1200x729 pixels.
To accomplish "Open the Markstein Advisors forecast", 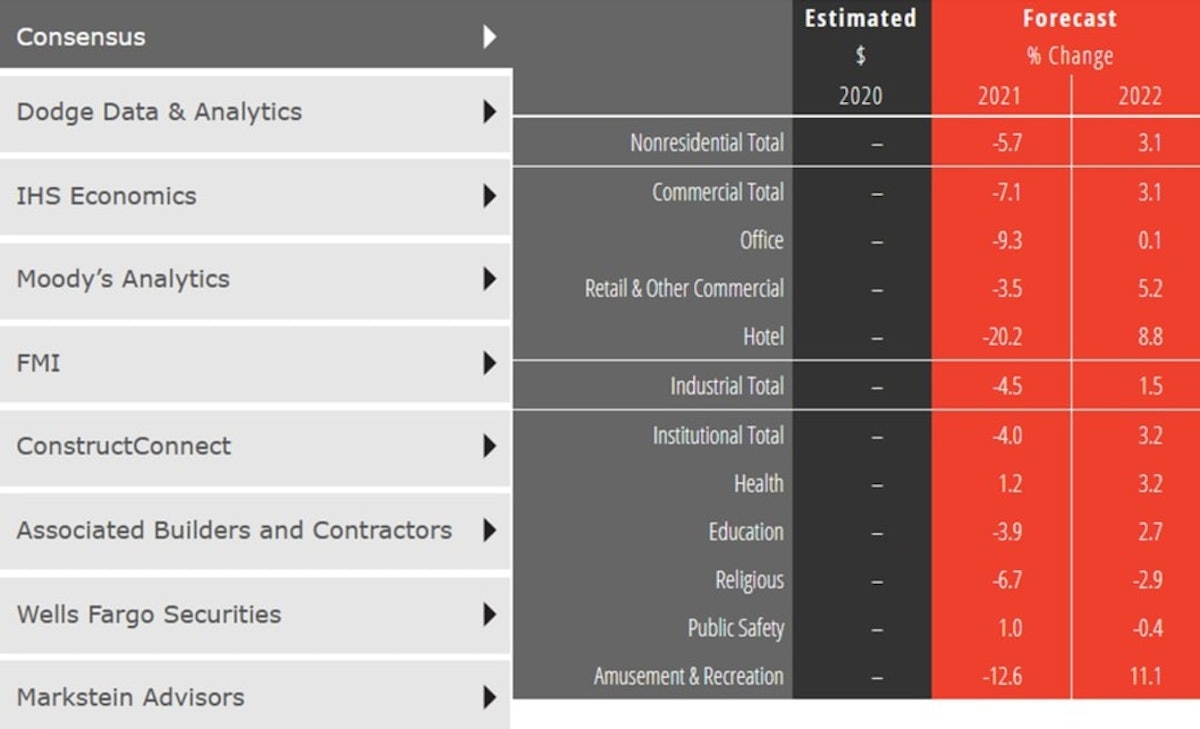I will coord(122,698).
